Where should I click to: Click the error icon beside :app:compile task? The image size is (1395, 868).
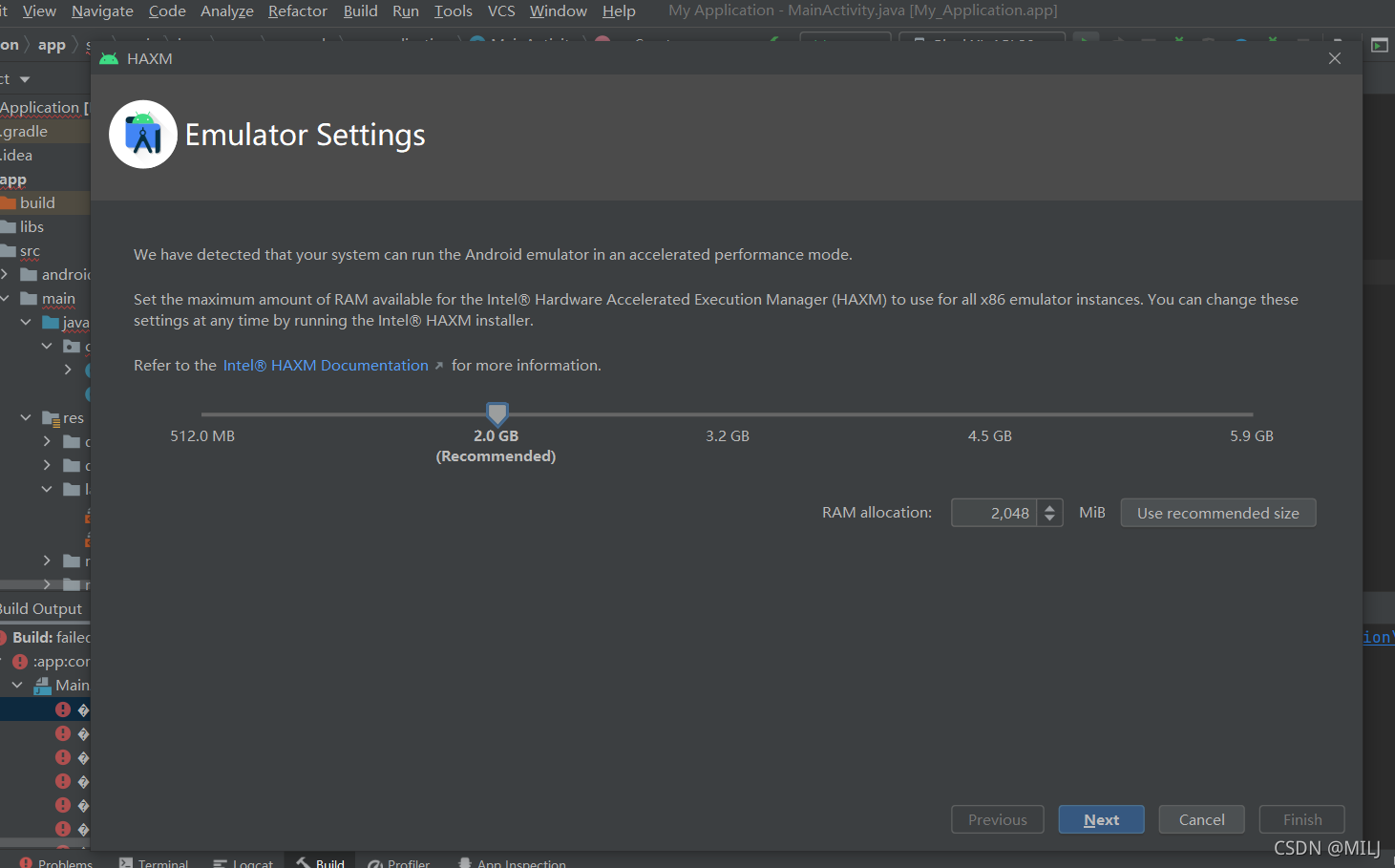(20, 661)
